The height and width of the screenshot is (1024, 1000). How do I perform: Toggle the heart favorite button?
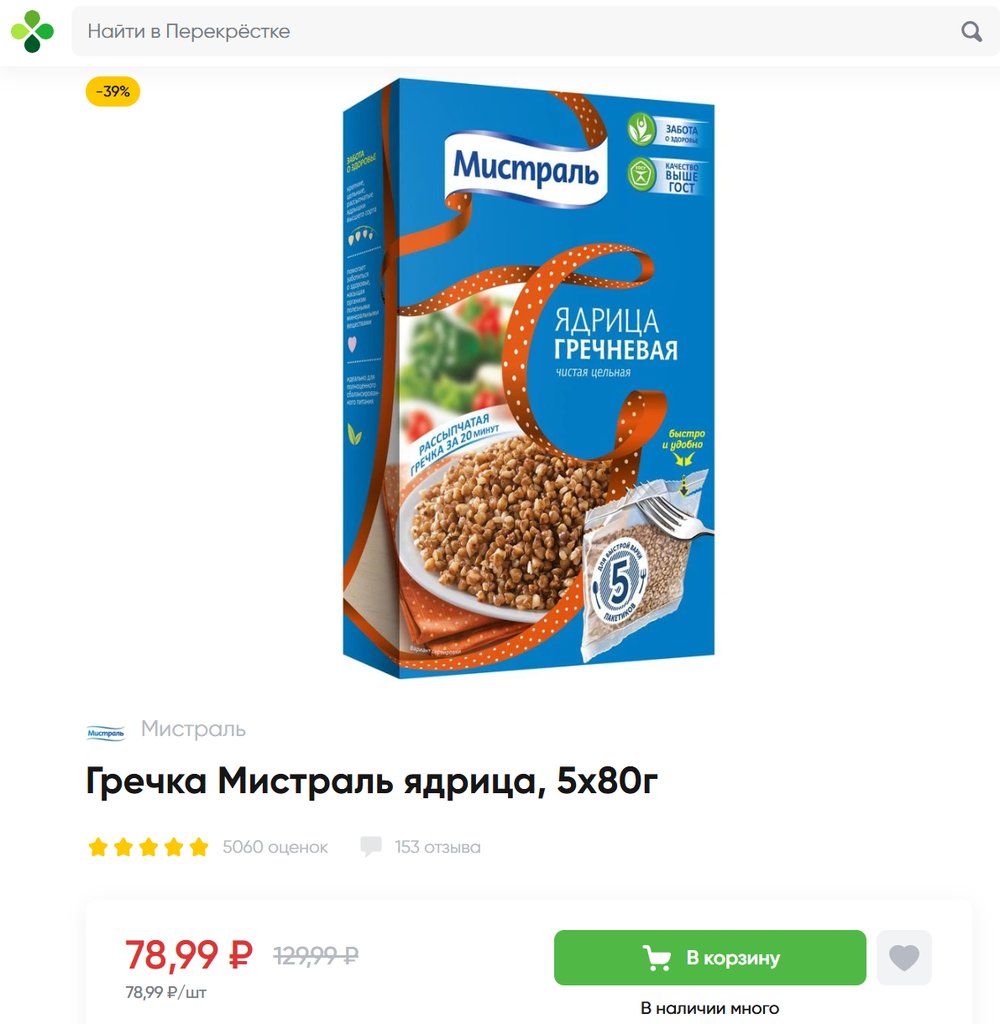pos(904,957)
